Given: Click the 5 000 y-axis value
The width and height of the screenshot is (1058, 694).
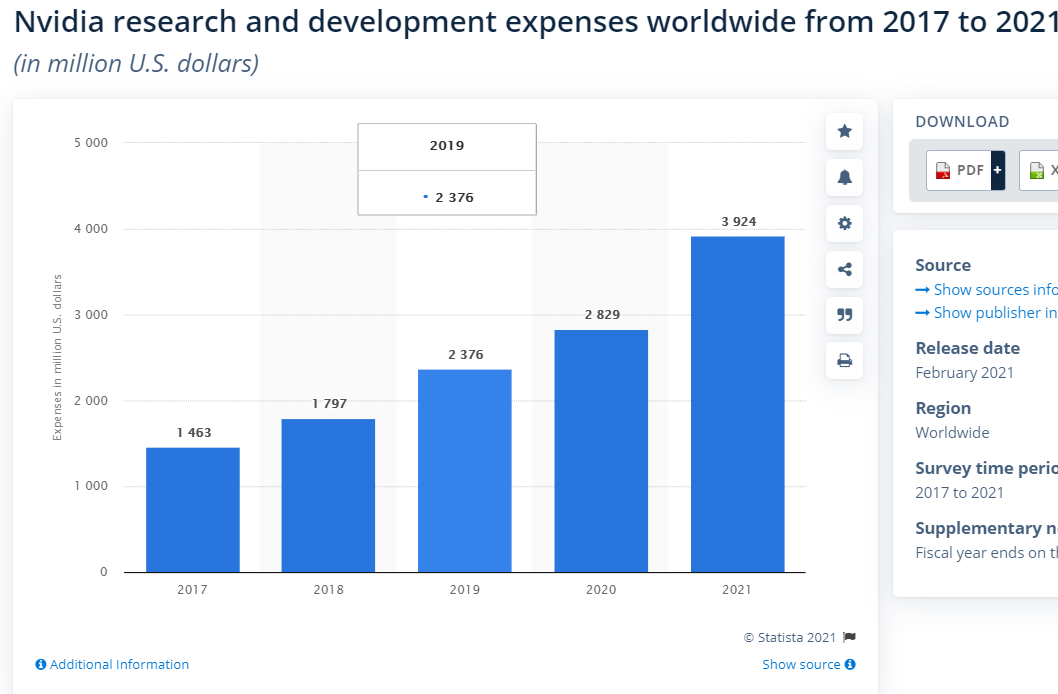Looking at the screenshot, I should pos(91,142).
